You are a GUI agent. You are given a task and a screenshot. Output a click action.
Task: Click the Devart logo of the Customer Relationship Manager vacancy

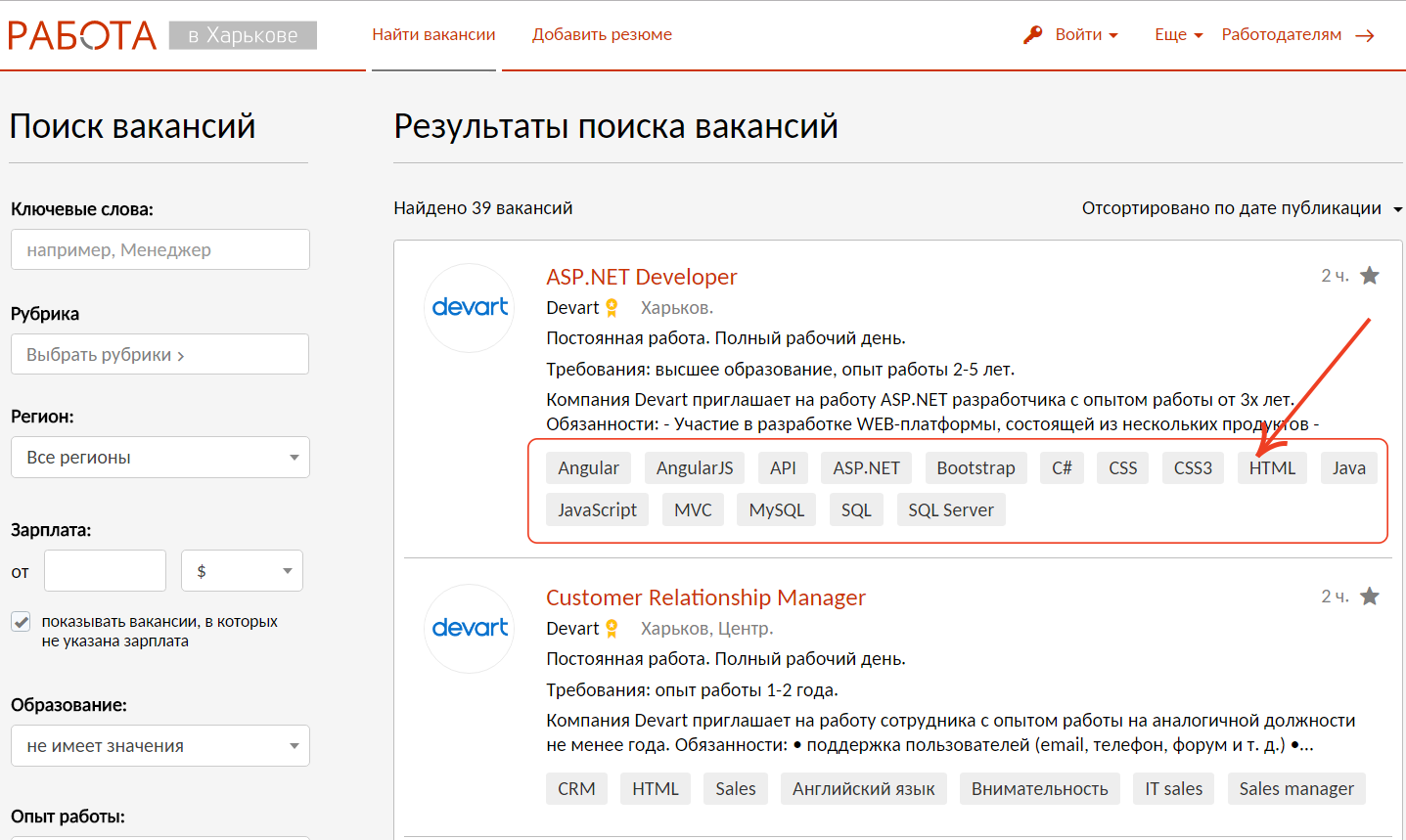click(x=470, y=628)
